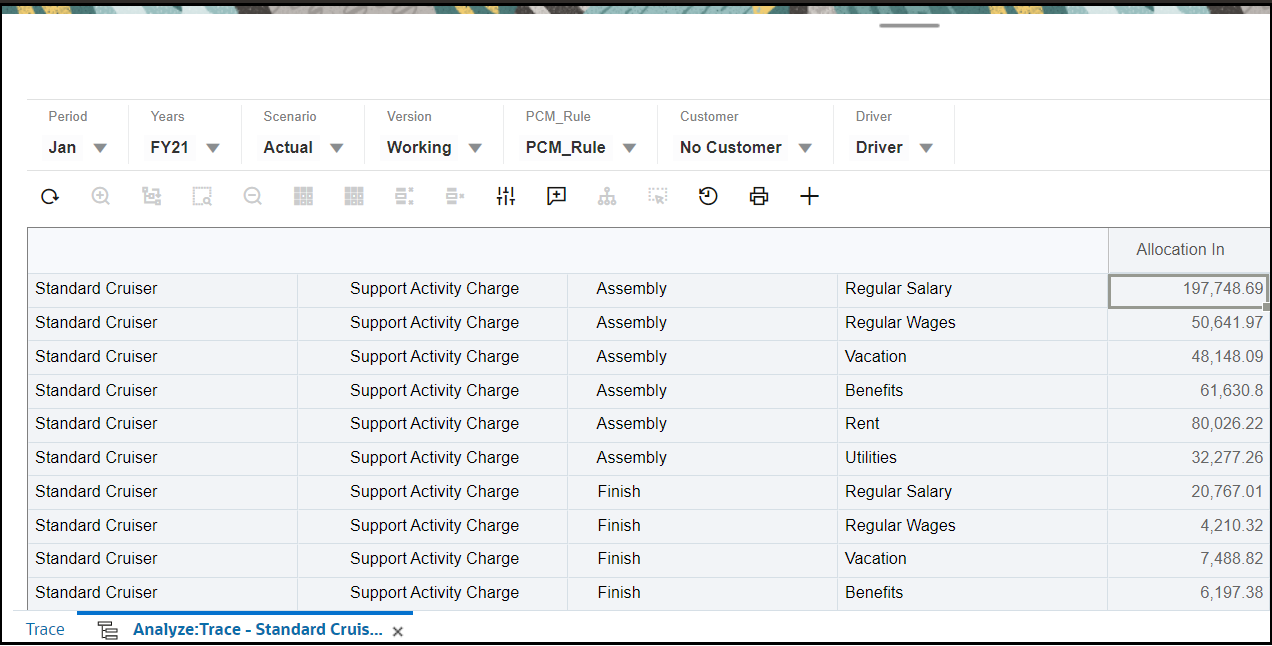Click the second grid layout icon
Viewport: 1272px width, 646px height.
tap(354, 197)
